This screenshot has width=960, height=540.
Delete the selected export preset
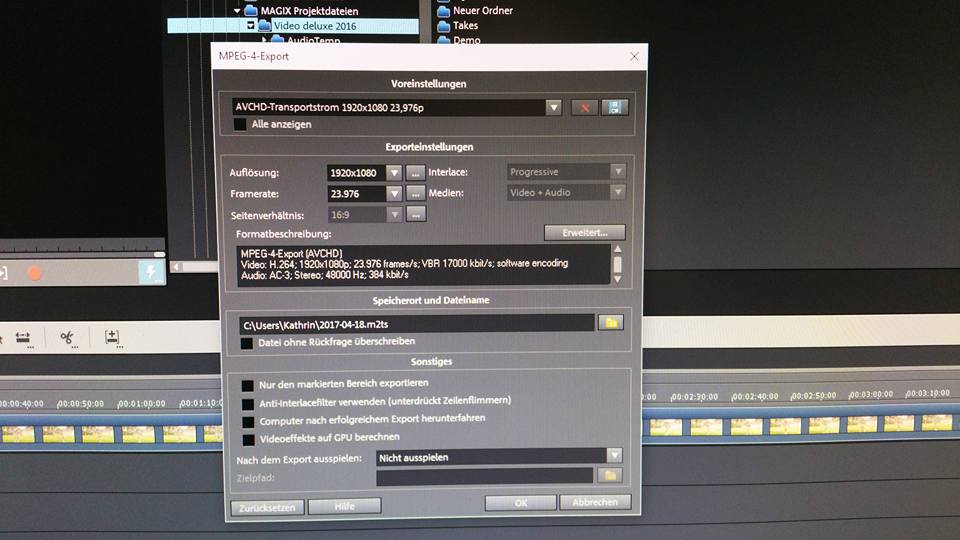pos(584,108)
